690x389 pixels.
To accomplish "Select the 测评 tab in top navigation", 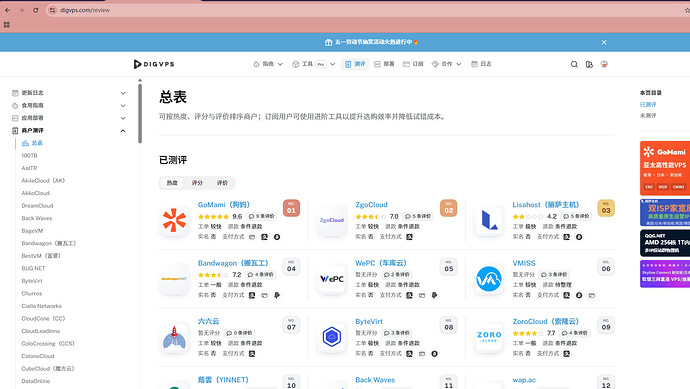I will (x=356, y=64).
